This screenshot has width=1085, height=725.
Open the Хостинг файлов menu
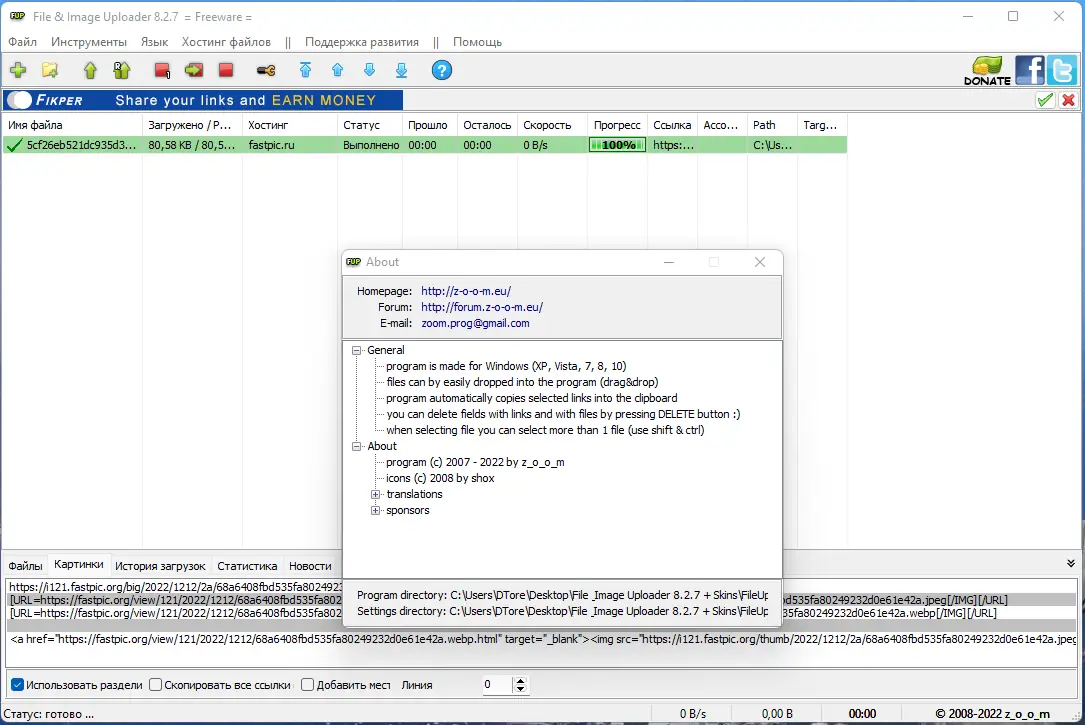click(226, 42)
